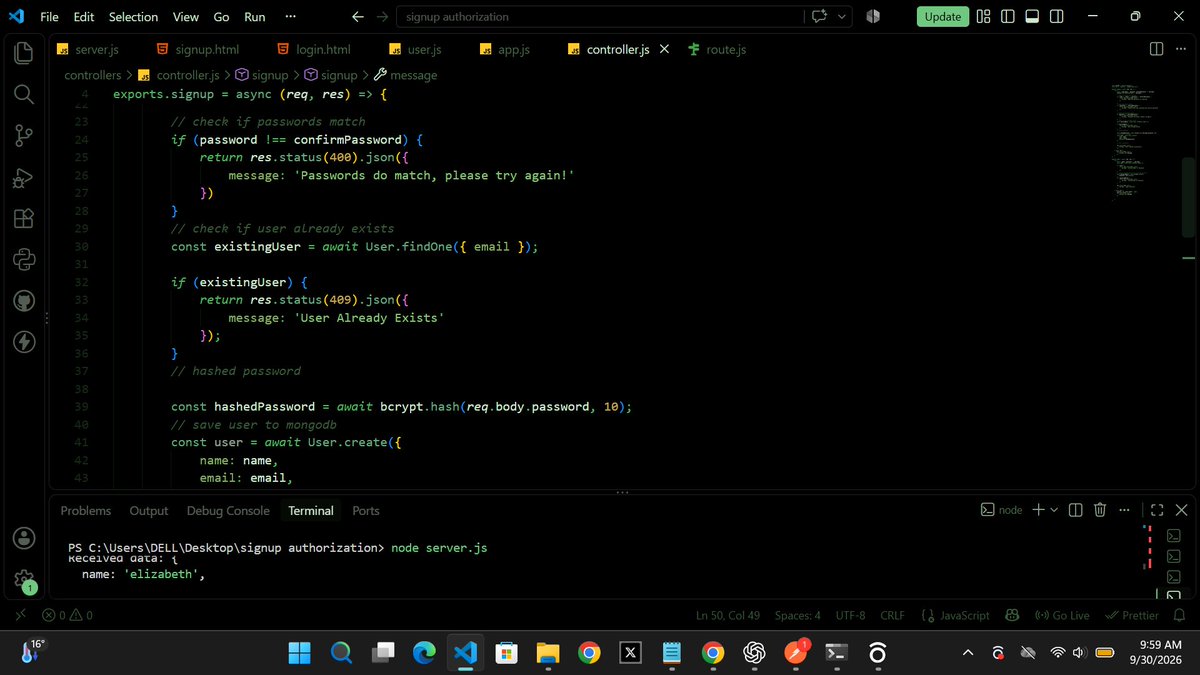This screenshot has height=675, width=1200.
Task: Select the node terminal instance label
Action: pos(1001,510)
